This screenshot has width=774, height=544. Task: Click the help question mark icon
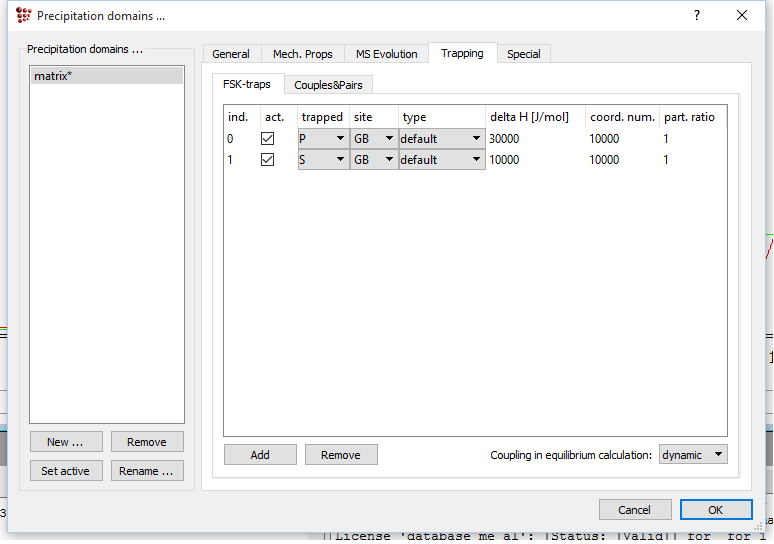click(x=697, y=15)
